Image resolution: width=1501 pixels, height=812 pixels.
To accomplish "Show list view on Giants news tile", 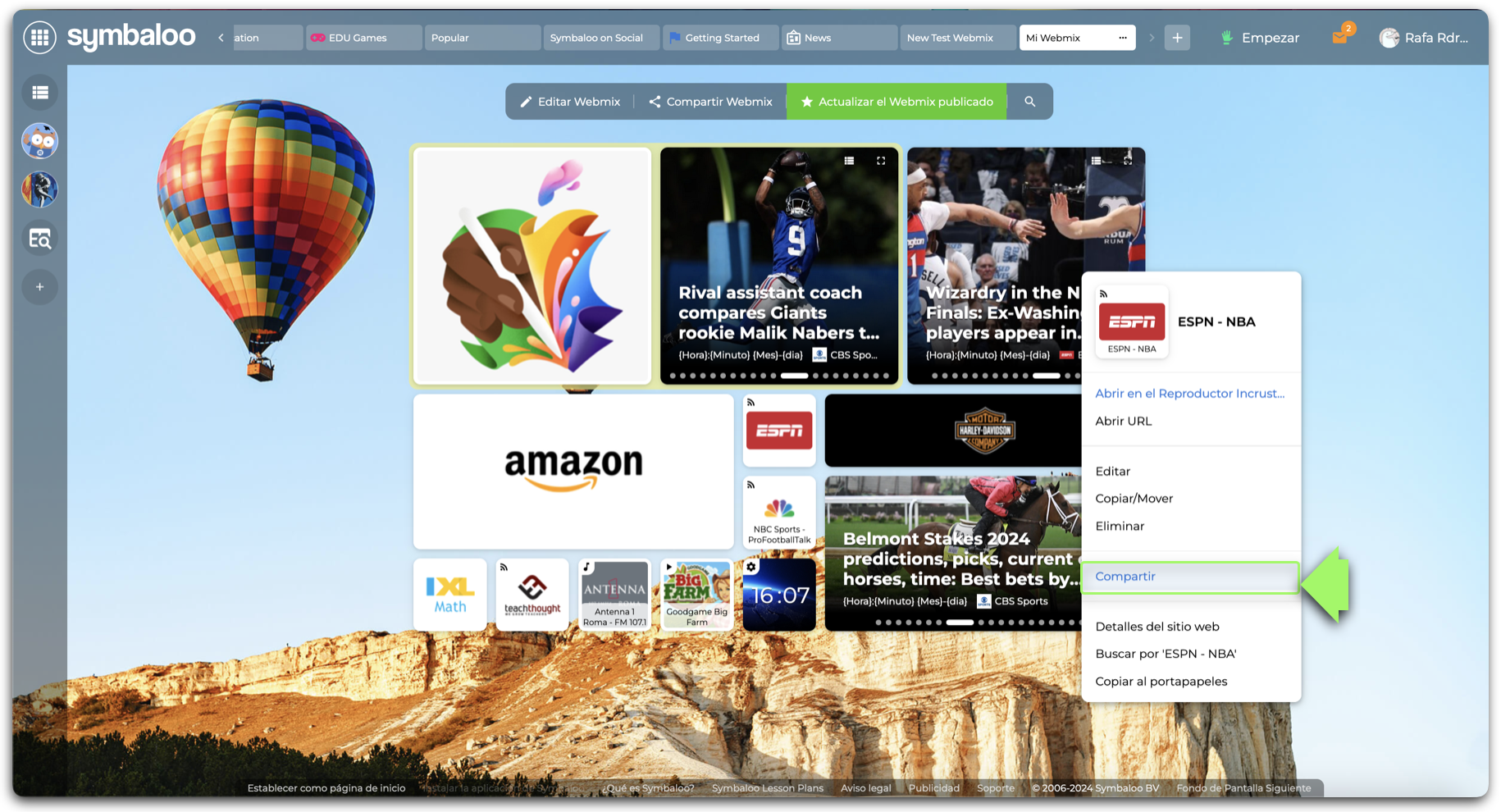I will pos(850,161).
